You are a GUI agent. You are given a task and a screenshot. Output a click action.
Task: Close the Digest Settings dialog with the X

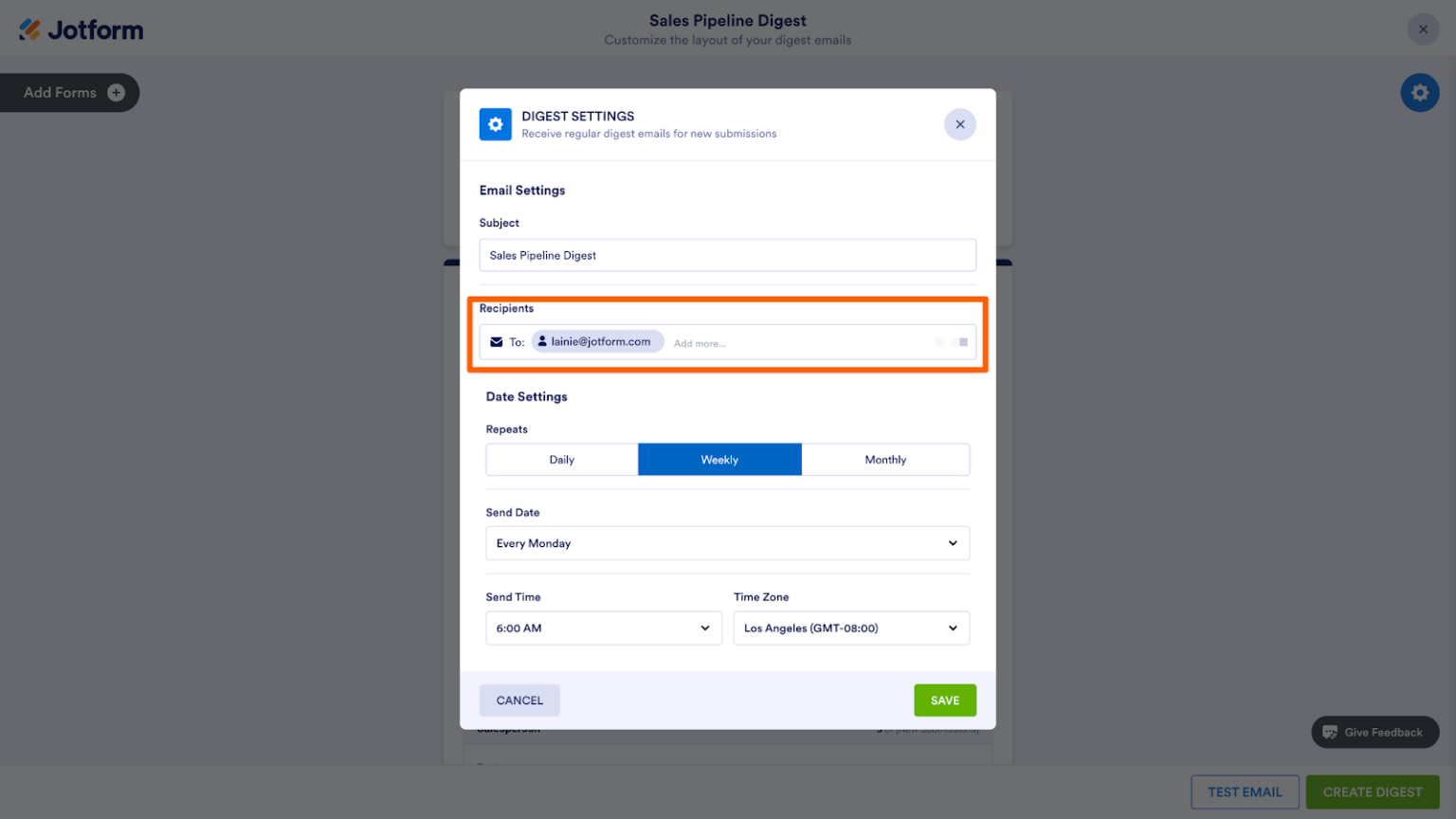click(959, 124)
